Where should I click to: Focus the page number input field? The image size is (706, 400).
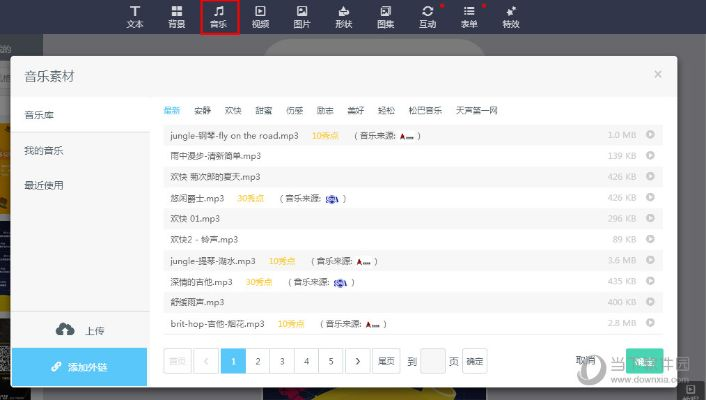pos(433,361)
